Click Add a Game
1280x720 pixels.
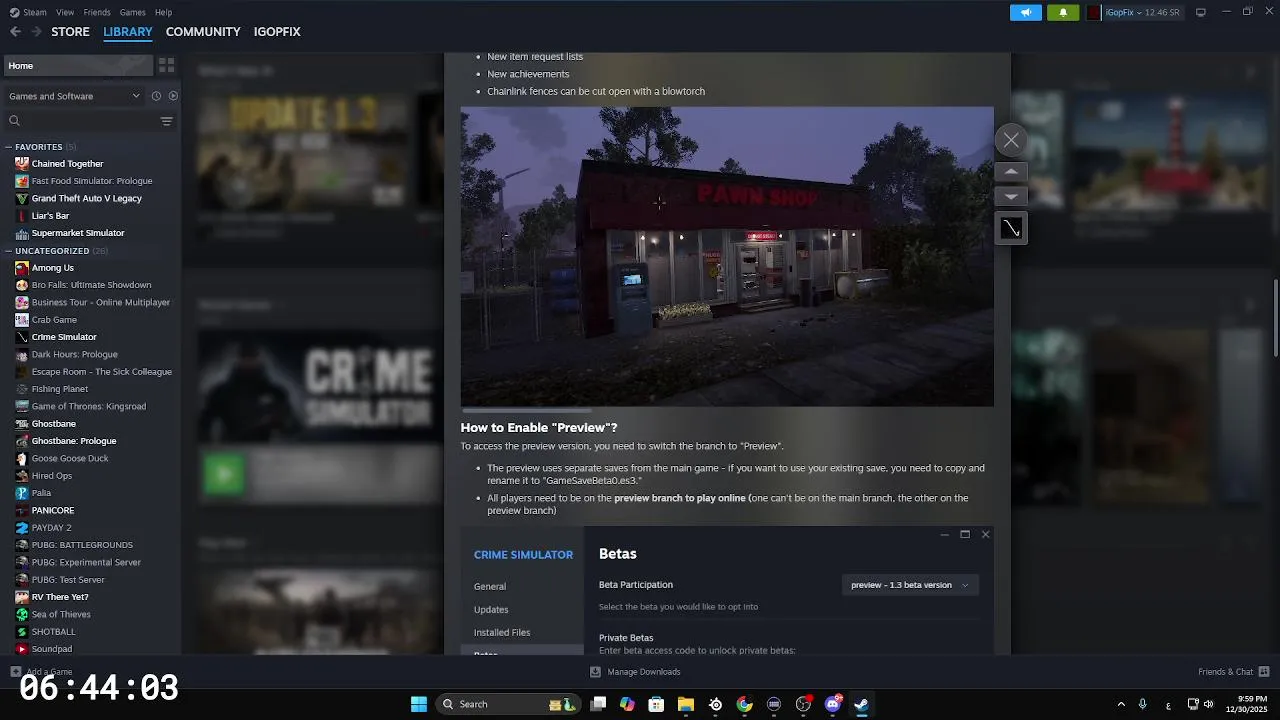click(41, 672)
